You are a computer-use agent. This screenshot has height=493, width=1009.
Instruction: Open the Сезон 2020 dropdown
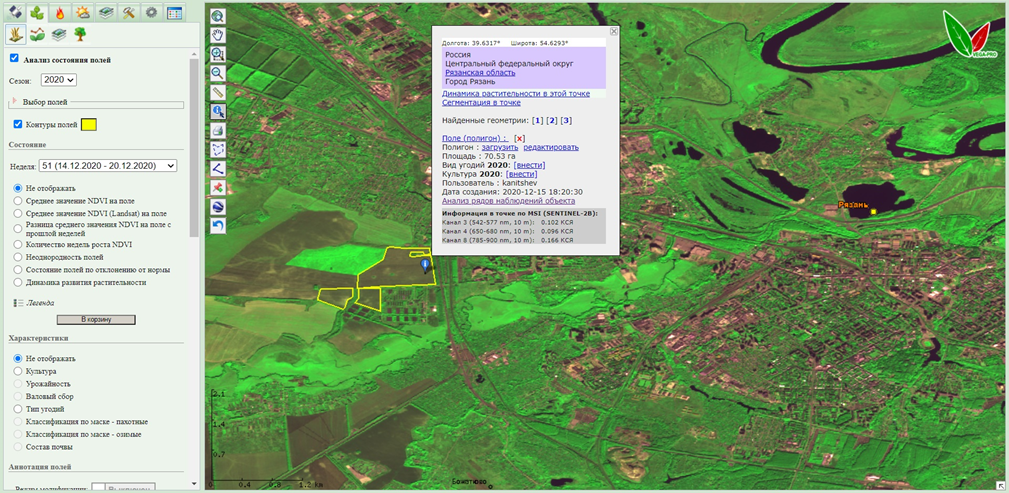pyautogui.click(x=59, y=80)
